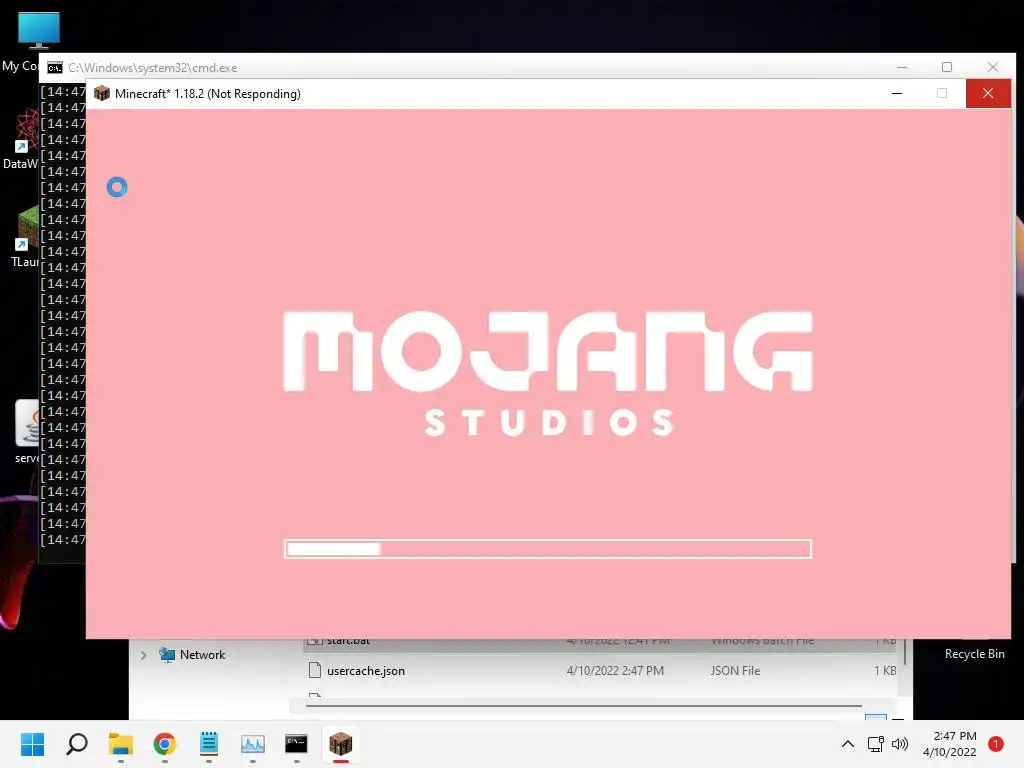Open the resource monitor graph taskbar icon

(x=253, y=743)
